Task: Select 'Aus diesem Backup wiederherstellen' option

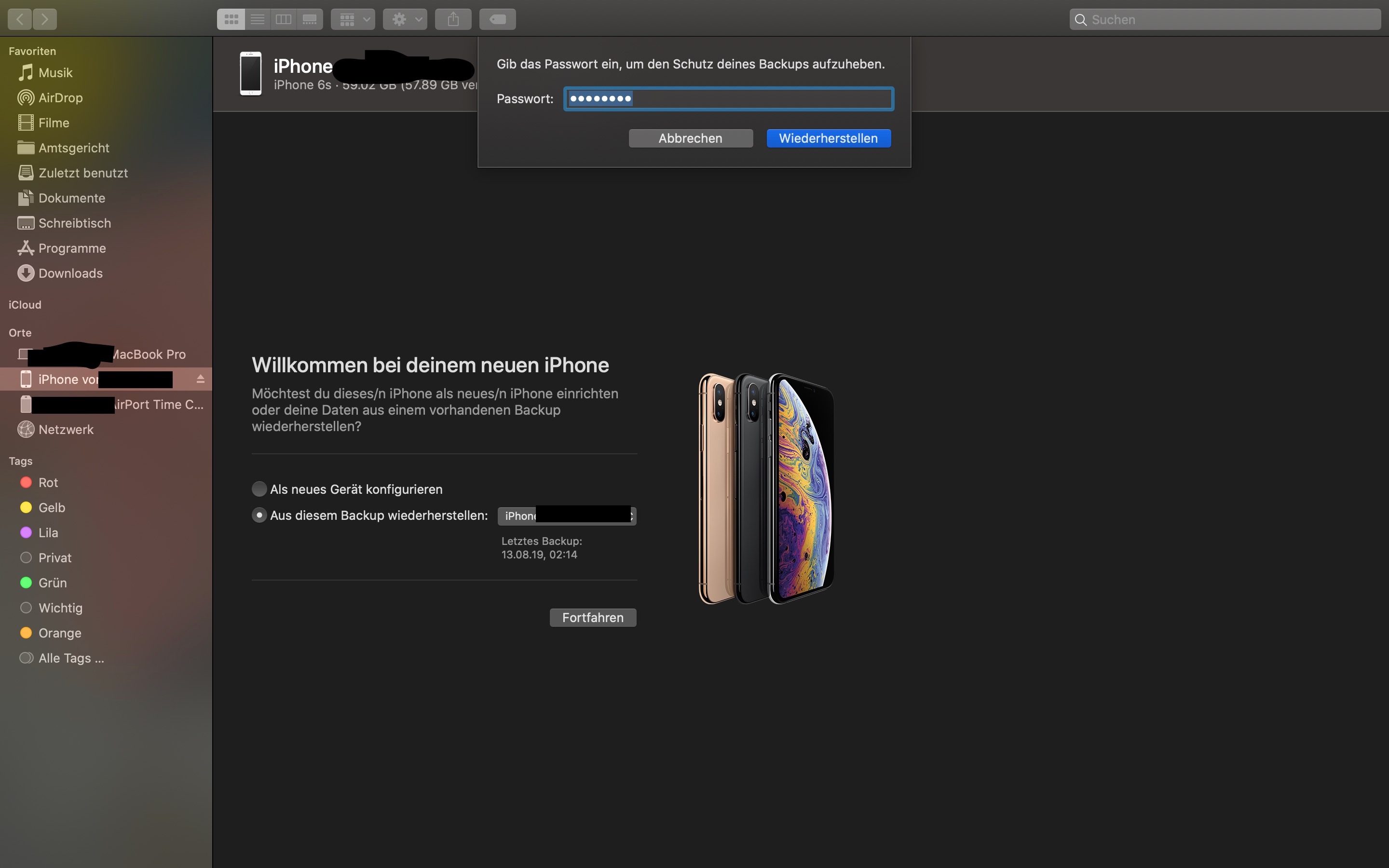Action: 259,515
